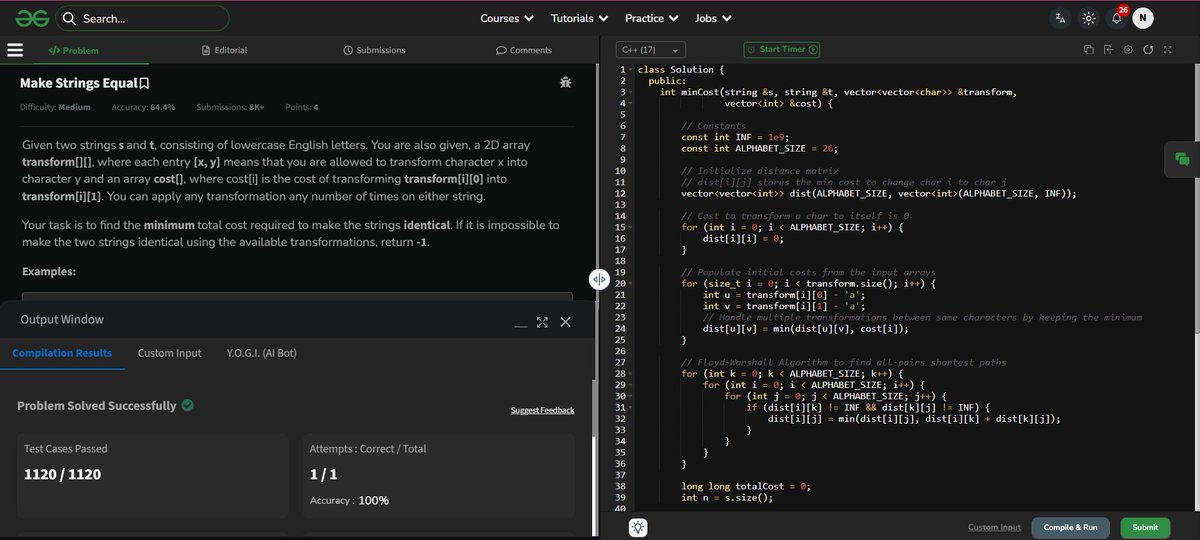This screenshot has height=540, width=1200.
Task: Click the 'Make Strings Equal' title
Action: point(78,83)
